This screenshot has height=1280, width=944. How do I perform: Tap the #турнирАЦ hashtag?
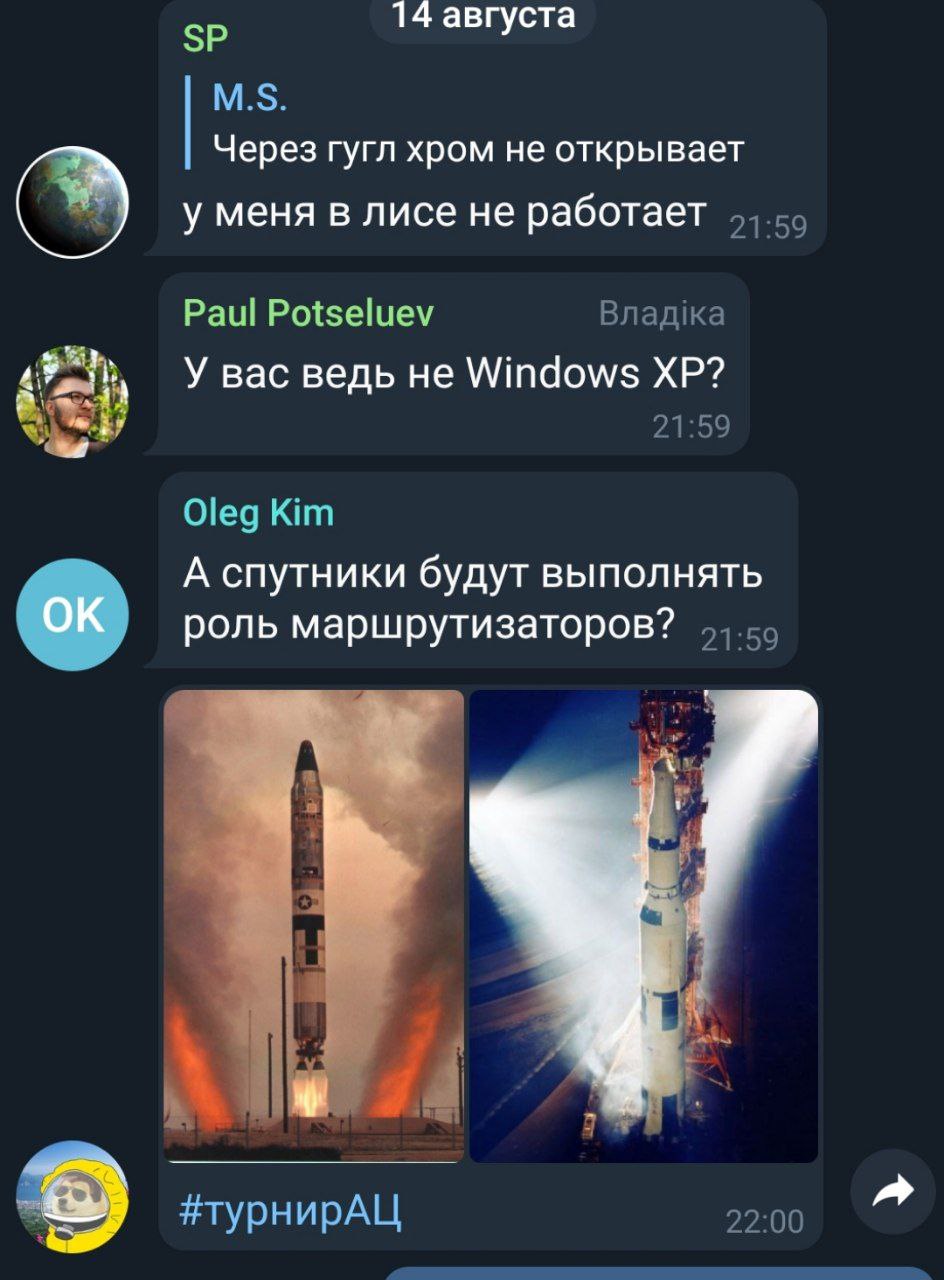coord(293,1213)
